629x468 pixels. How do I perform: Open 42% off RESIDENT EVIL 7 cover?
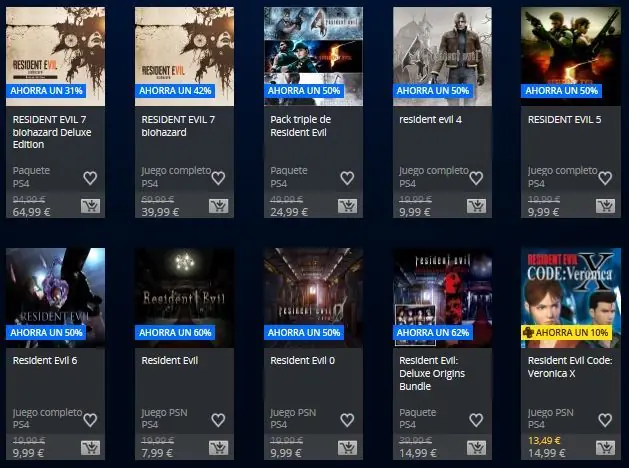point(184,56)
